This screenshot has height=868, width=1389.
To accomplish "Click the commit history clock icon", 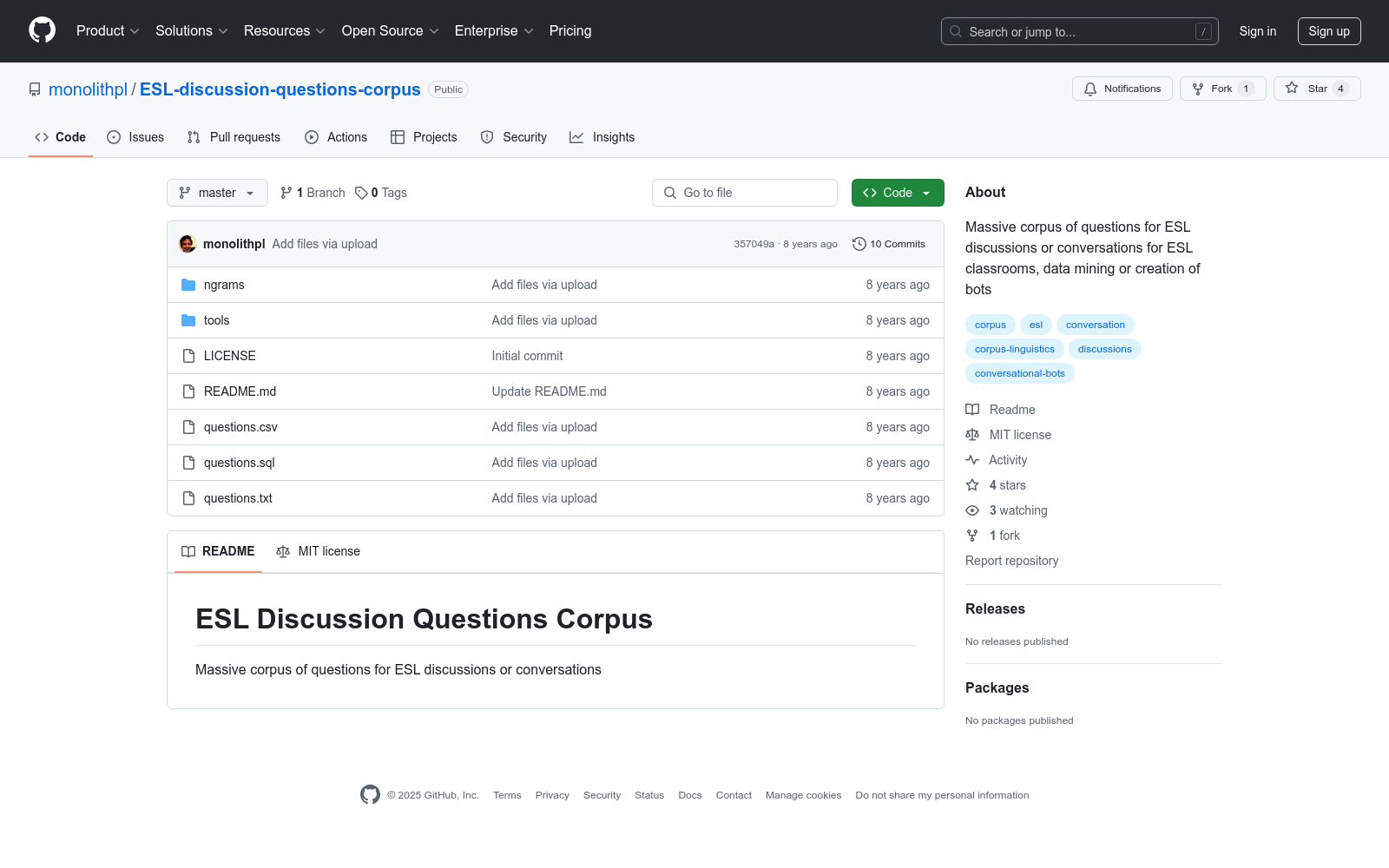I will [859, 244].
